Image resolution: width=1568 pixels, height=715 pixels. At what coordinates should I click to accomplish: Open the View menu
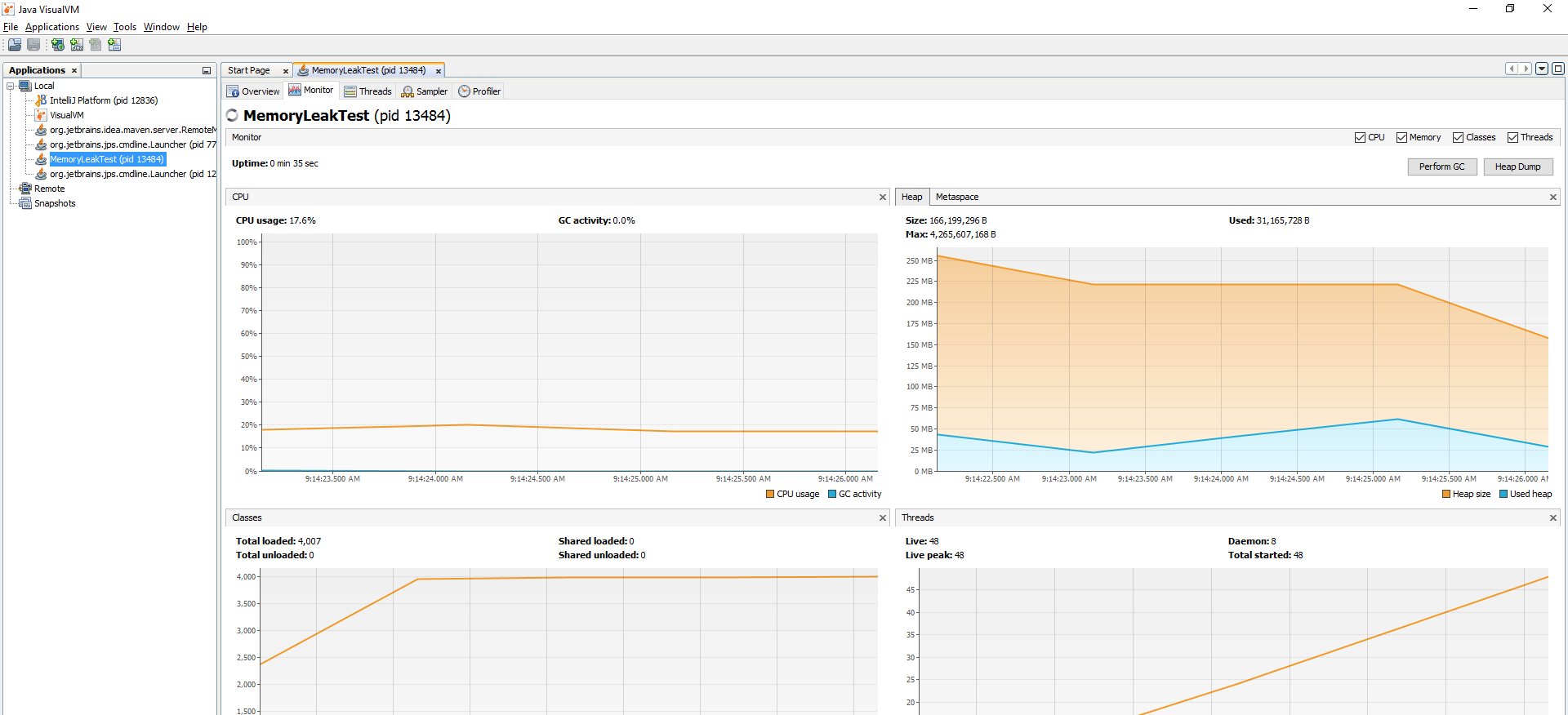[96, 27]
